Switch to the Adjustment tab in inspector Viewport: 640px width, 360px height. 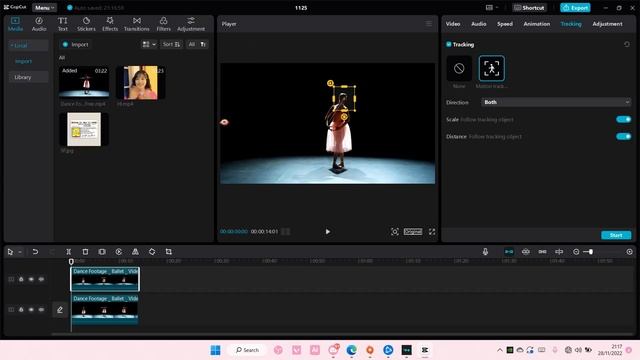607,24
